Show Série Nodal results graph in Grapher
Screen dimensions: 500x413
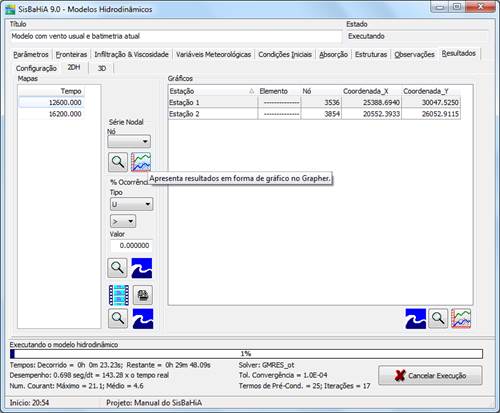pyautogui.click(x=141, y=162)
